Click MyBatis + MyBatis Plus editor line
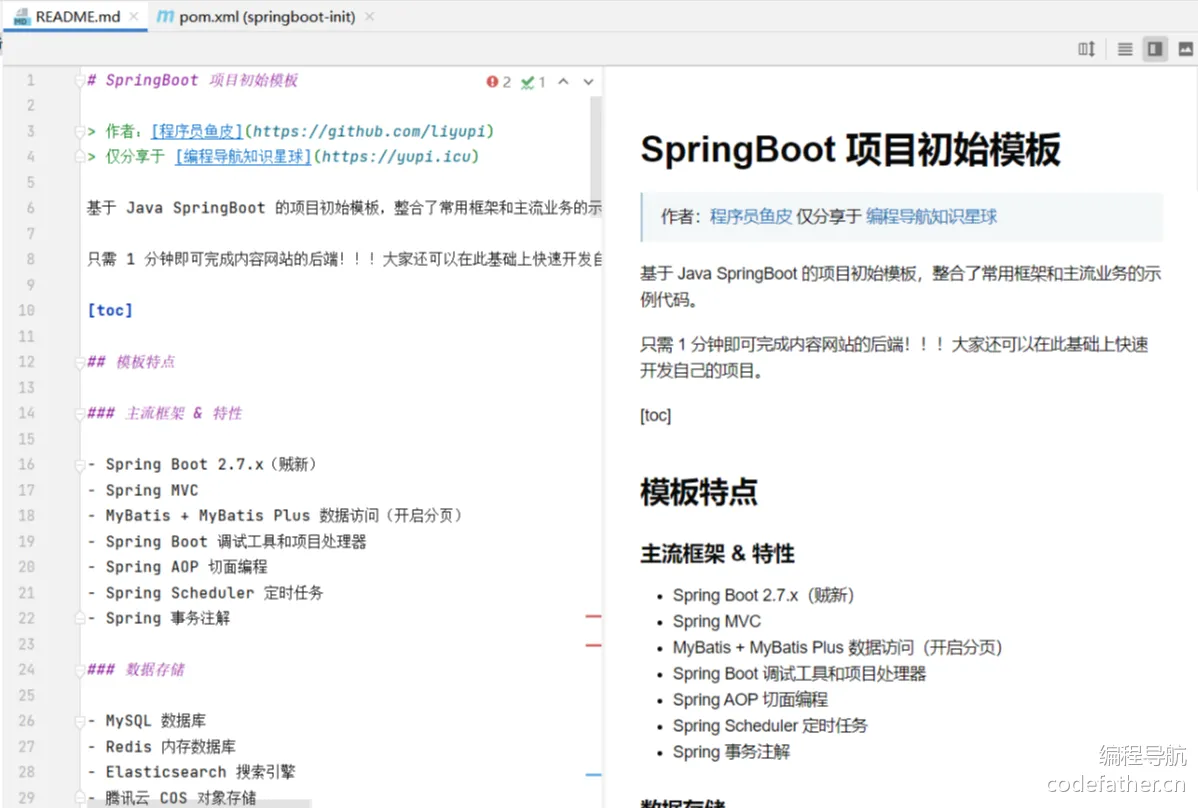1198x808 pixels. click(x=275, y=516)
